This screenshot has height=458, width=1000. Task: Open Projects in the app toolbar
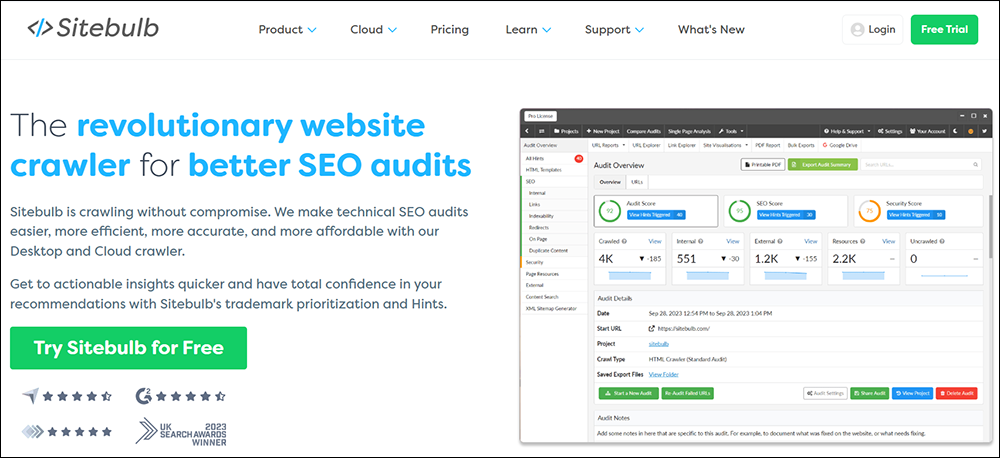click(x=566, y=131)
